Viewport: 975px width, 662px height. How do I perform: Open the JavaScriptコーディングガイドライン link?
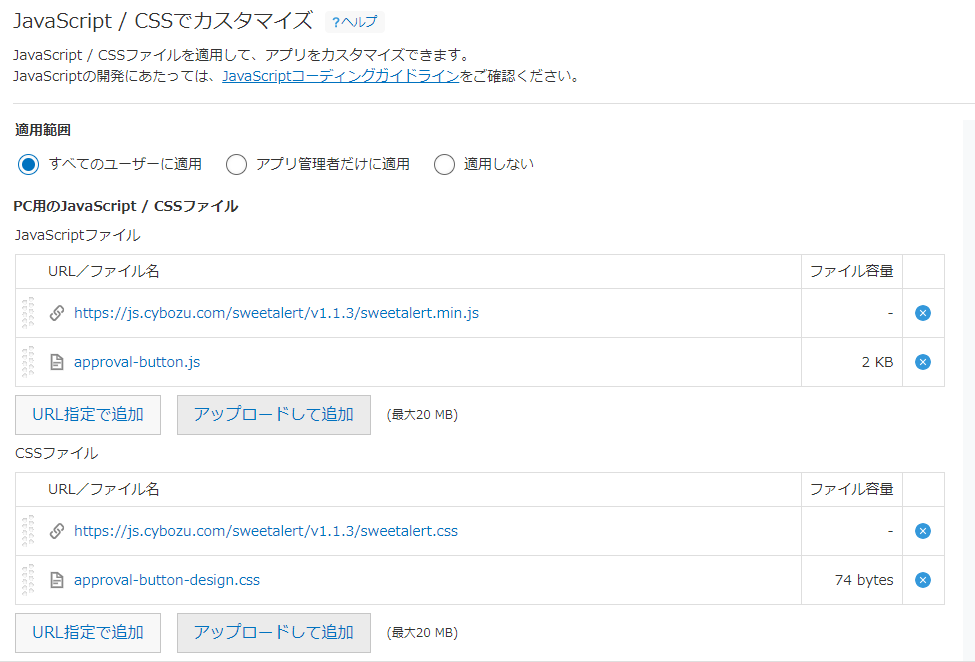pyautogui.click(x=341, y=76)
